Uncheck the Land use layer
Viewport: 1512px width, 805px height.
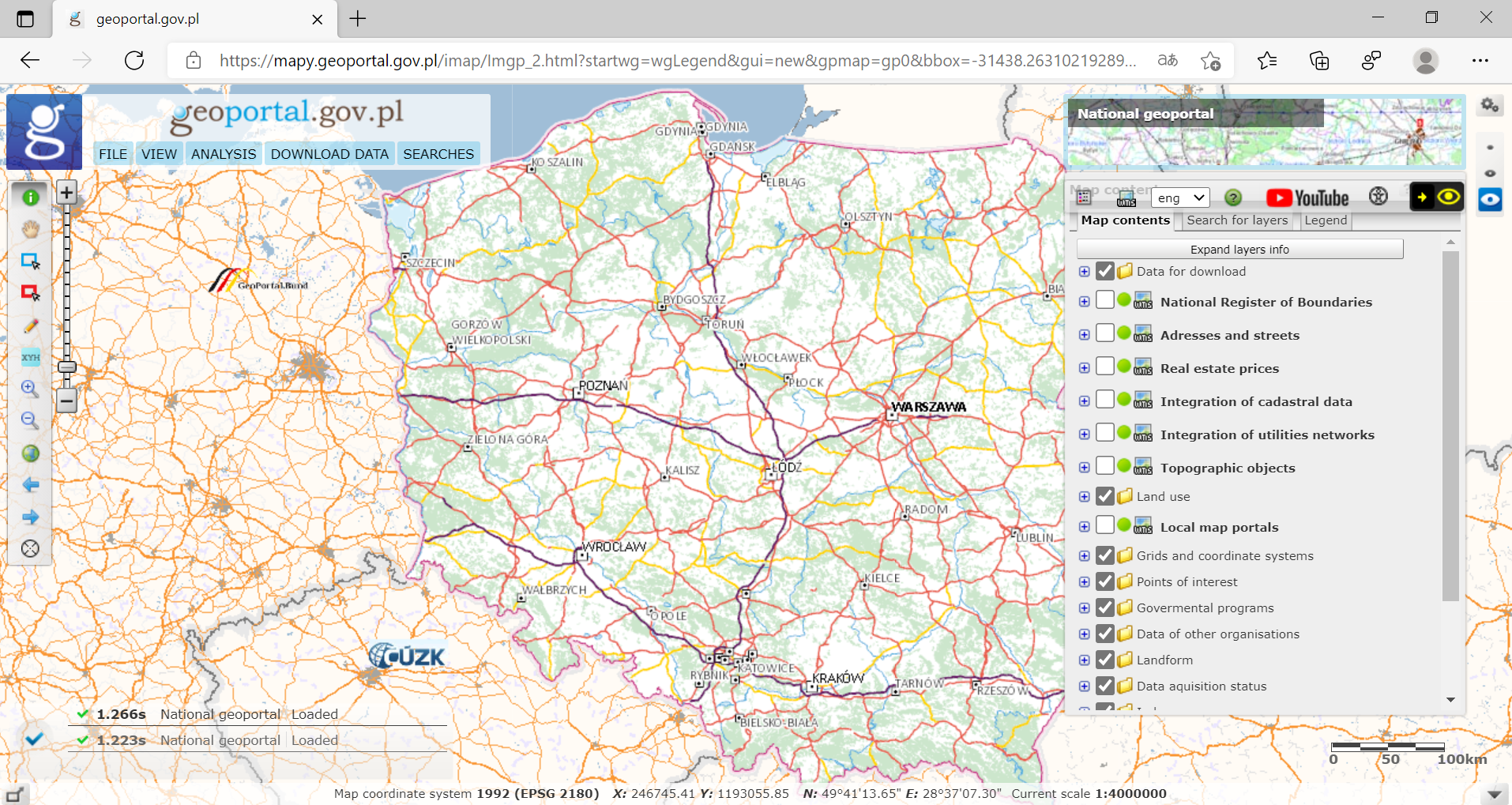point(1105,496)
